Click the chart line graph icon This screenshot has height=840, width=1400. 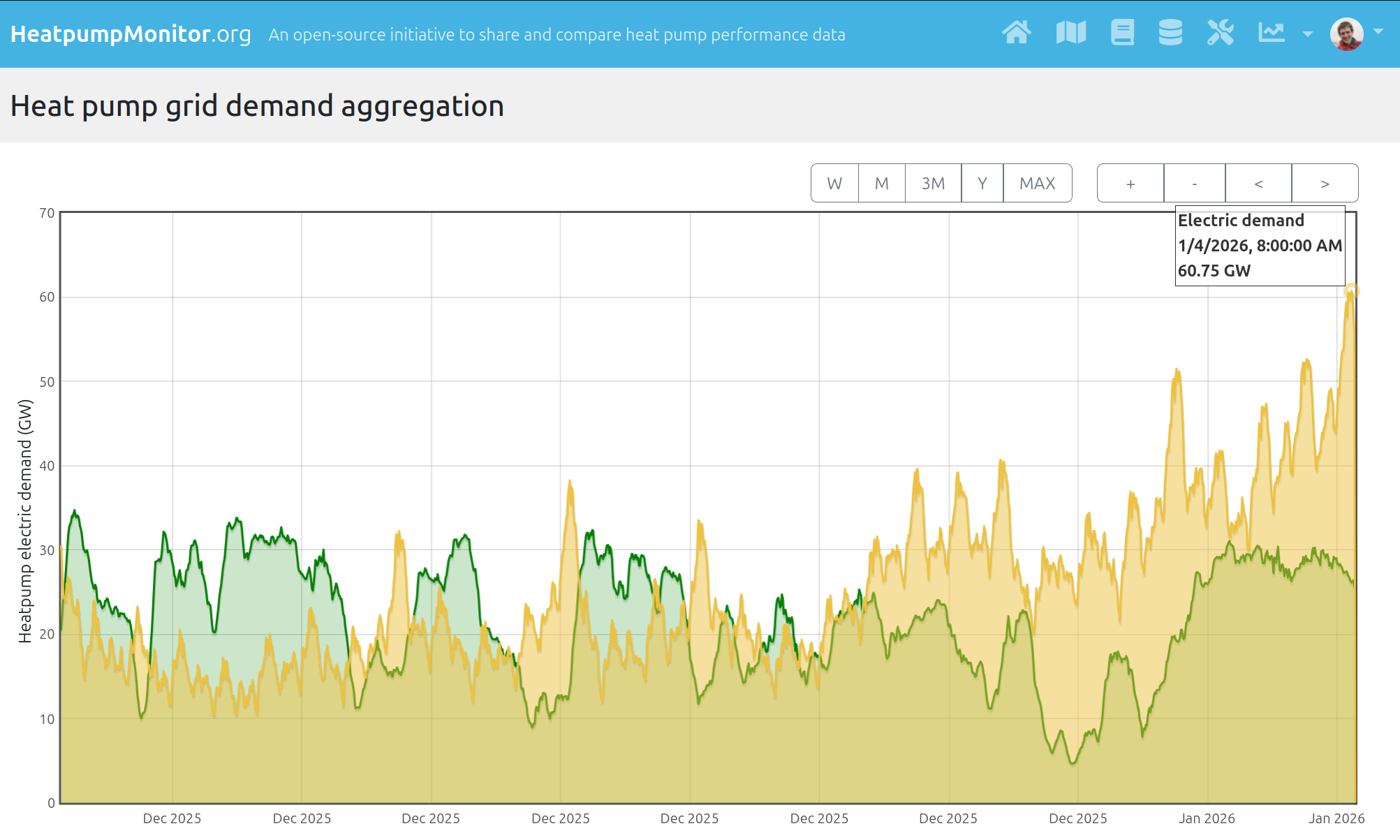[1272, 33]
